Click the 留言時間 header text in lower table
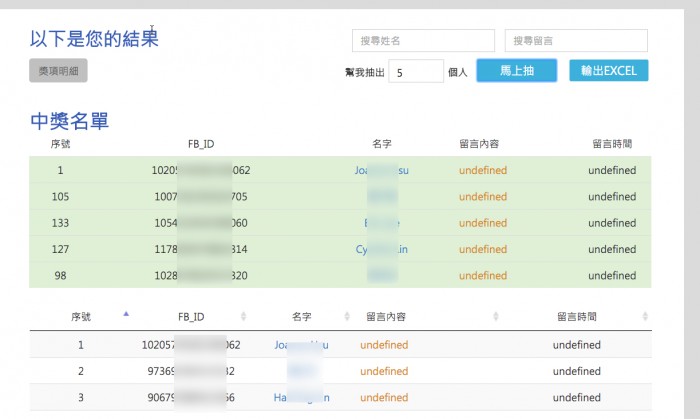This screenshot has width=700, height=419. 576,317
